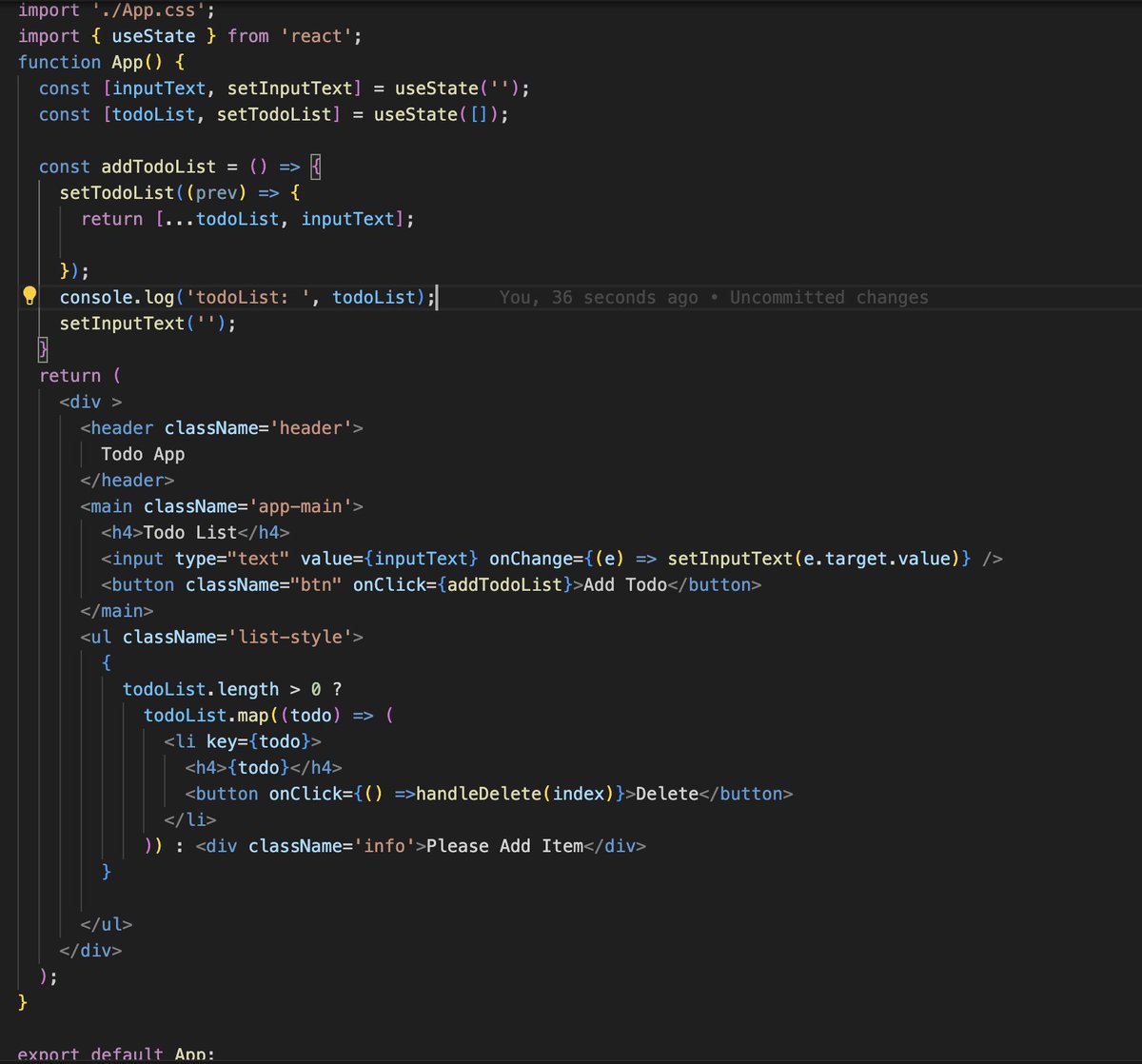Click the closing '</div>' tag before ');'
This screenshot has height=1064, width=1142.
[91, 951]
